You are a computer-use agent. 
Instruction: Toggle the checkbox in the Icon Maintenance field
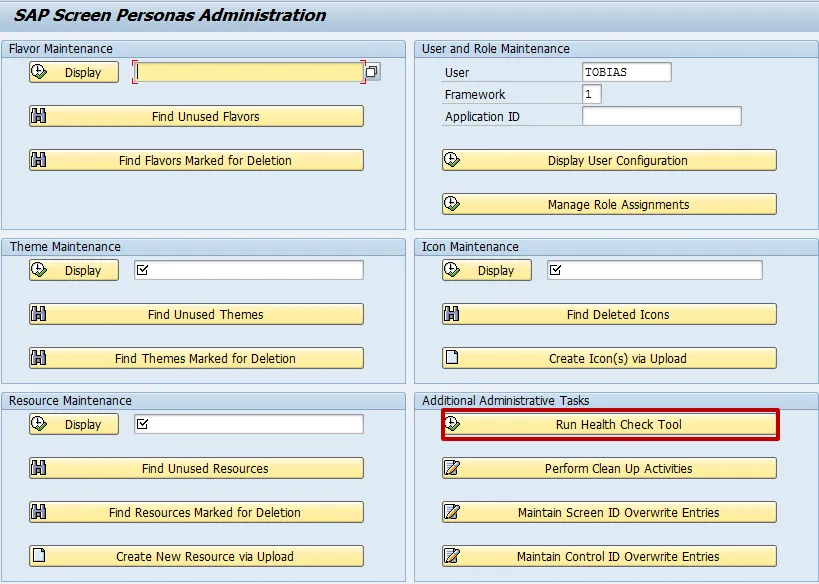click(x=556, y=270)
